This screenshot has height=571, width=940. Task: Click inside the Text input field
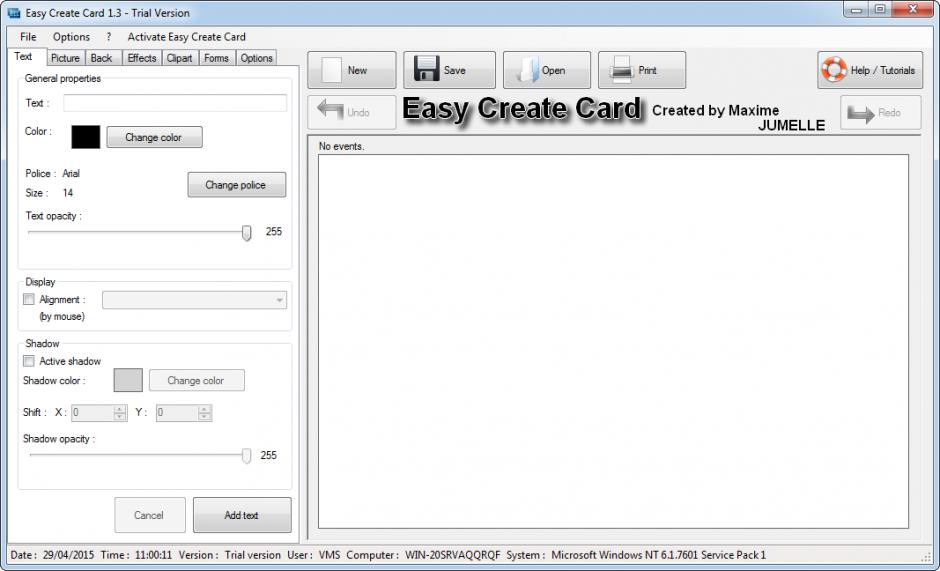(175, 103)
